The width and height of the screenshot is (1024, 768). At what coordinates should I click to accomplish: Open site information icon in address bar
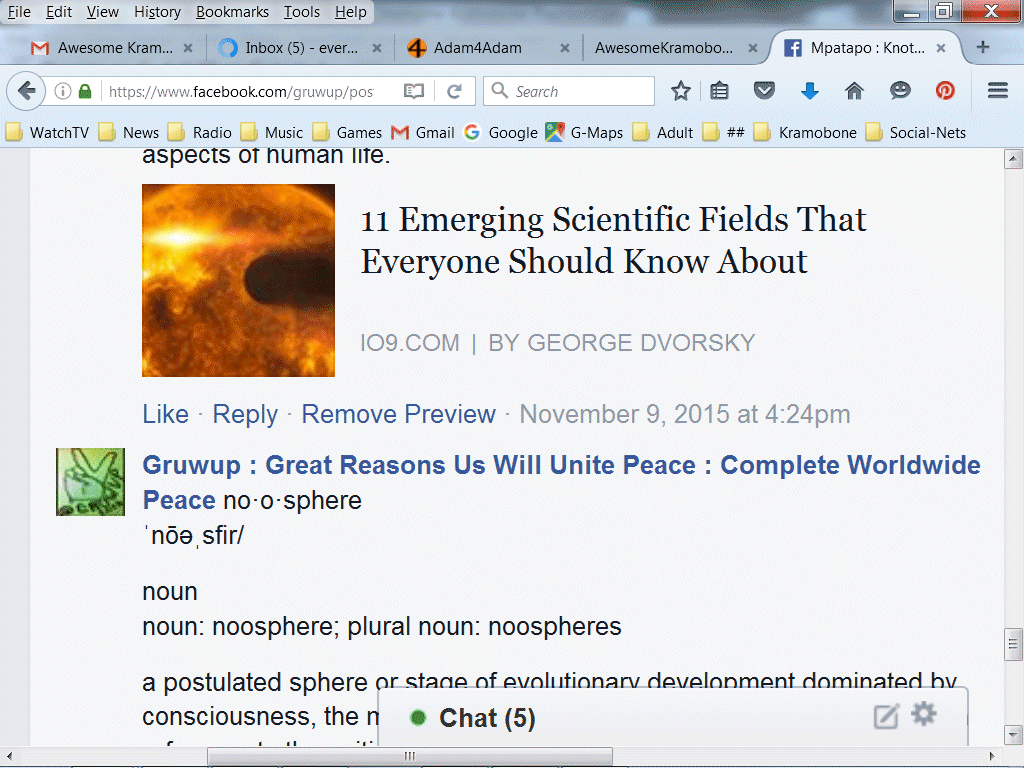(x=63, y=91)
